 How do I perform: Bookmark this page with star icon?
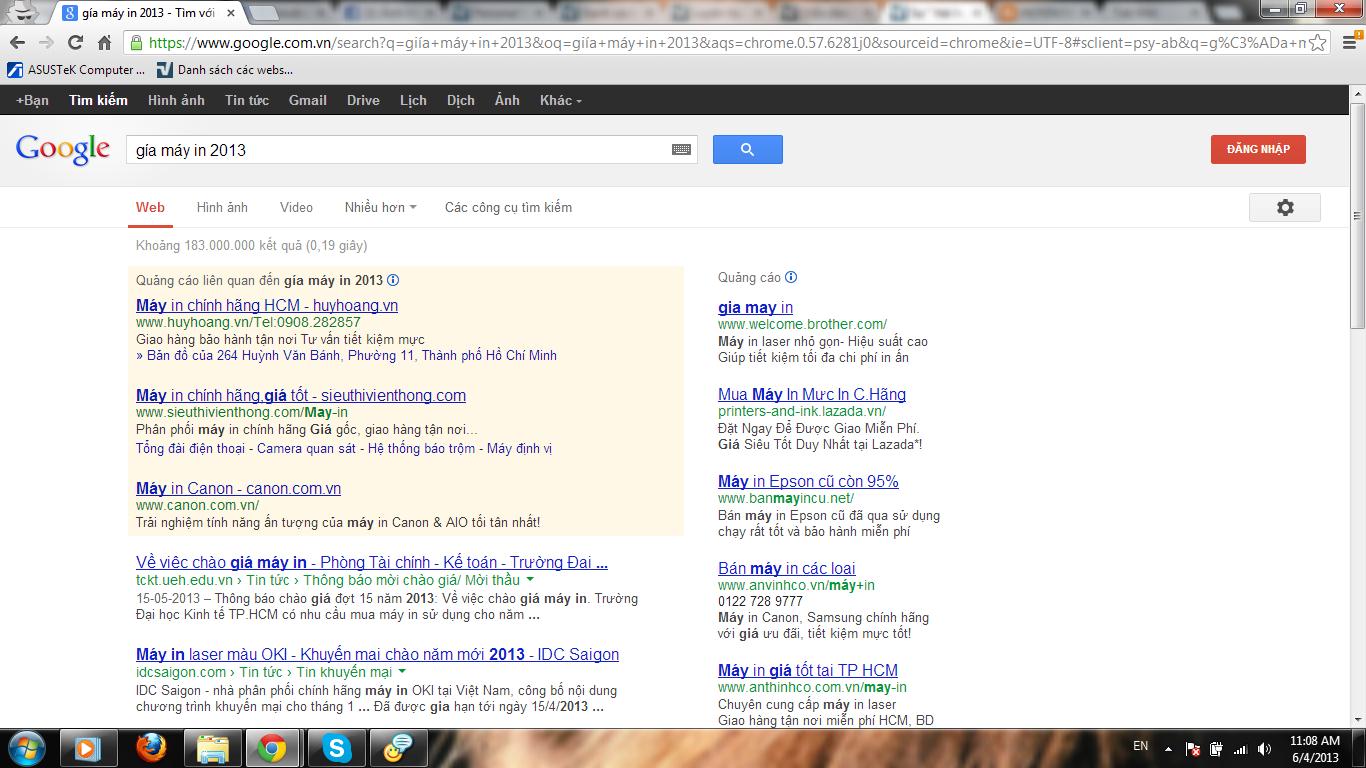[x=1318, y=42]
